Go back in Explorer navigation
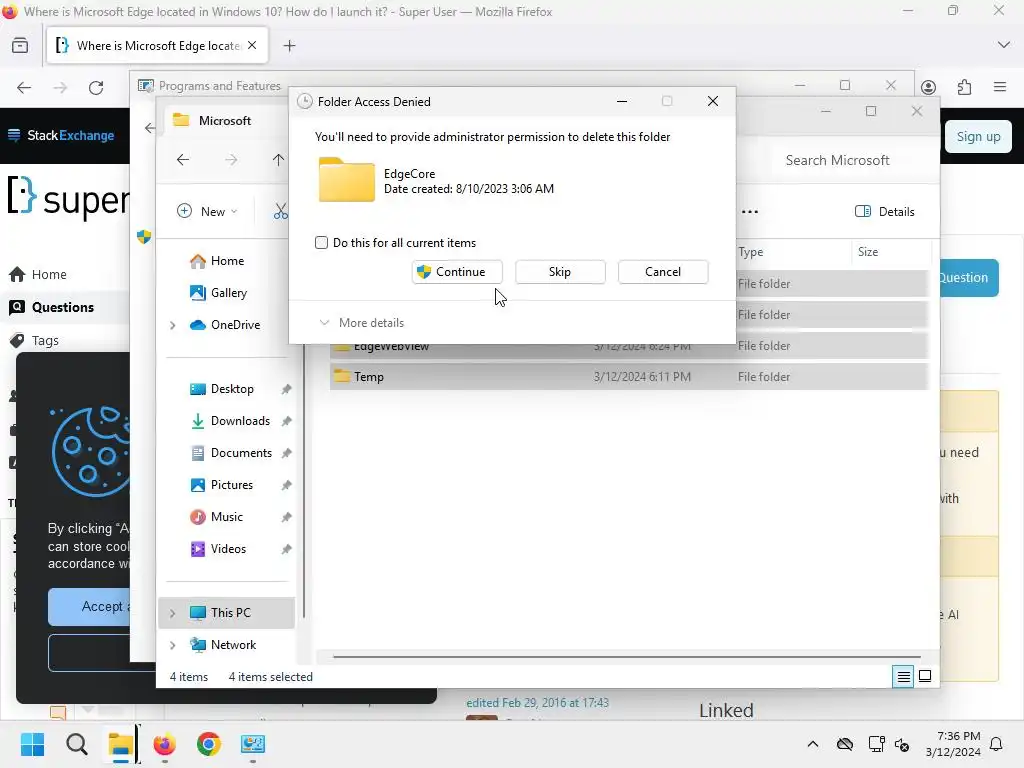 click(x=183, y=159)
